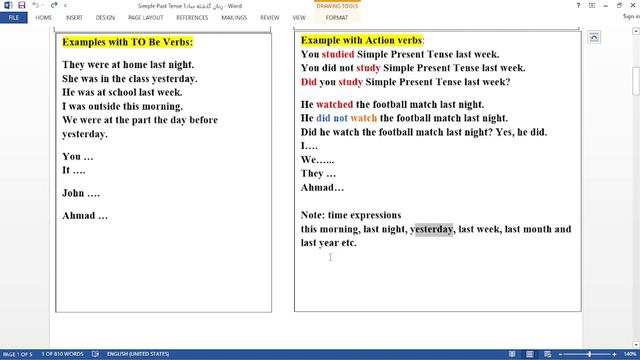
Task: Switch to the INSERT ribbon tab
Action: tap(74, 18)
